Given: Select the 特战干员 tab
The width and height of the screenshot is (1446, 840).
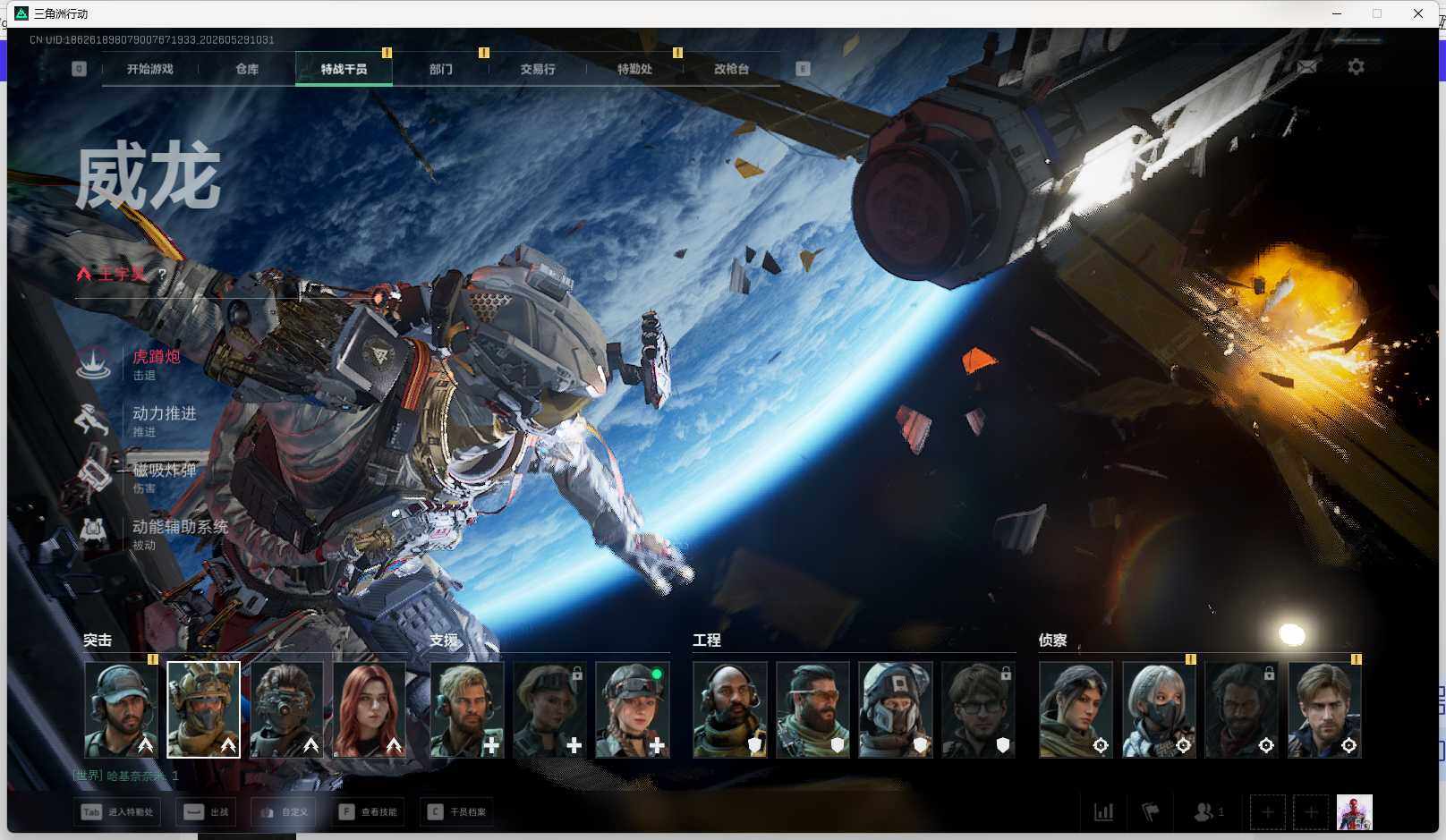Looking at the screenshot, I should tap(344, 69).
